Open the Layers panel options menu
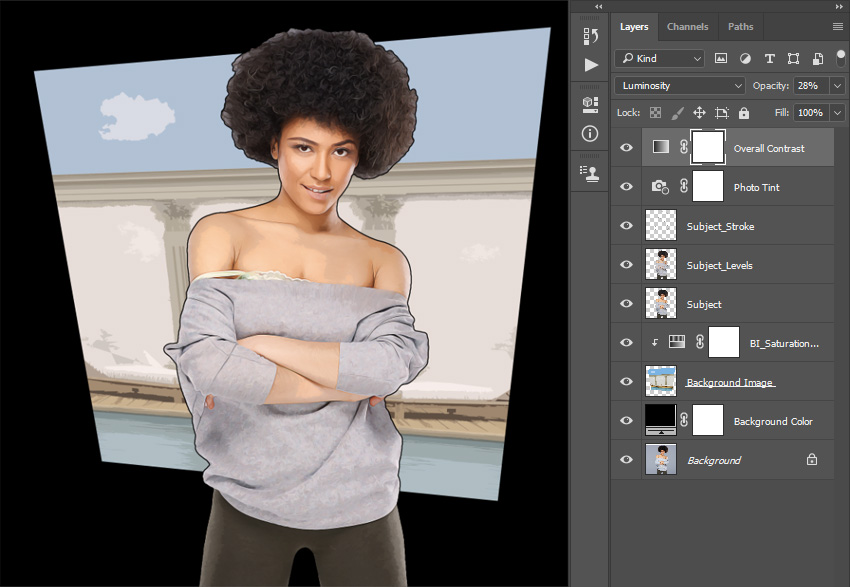The width and height of the screenshot is (850, 587). pos(837,27)
